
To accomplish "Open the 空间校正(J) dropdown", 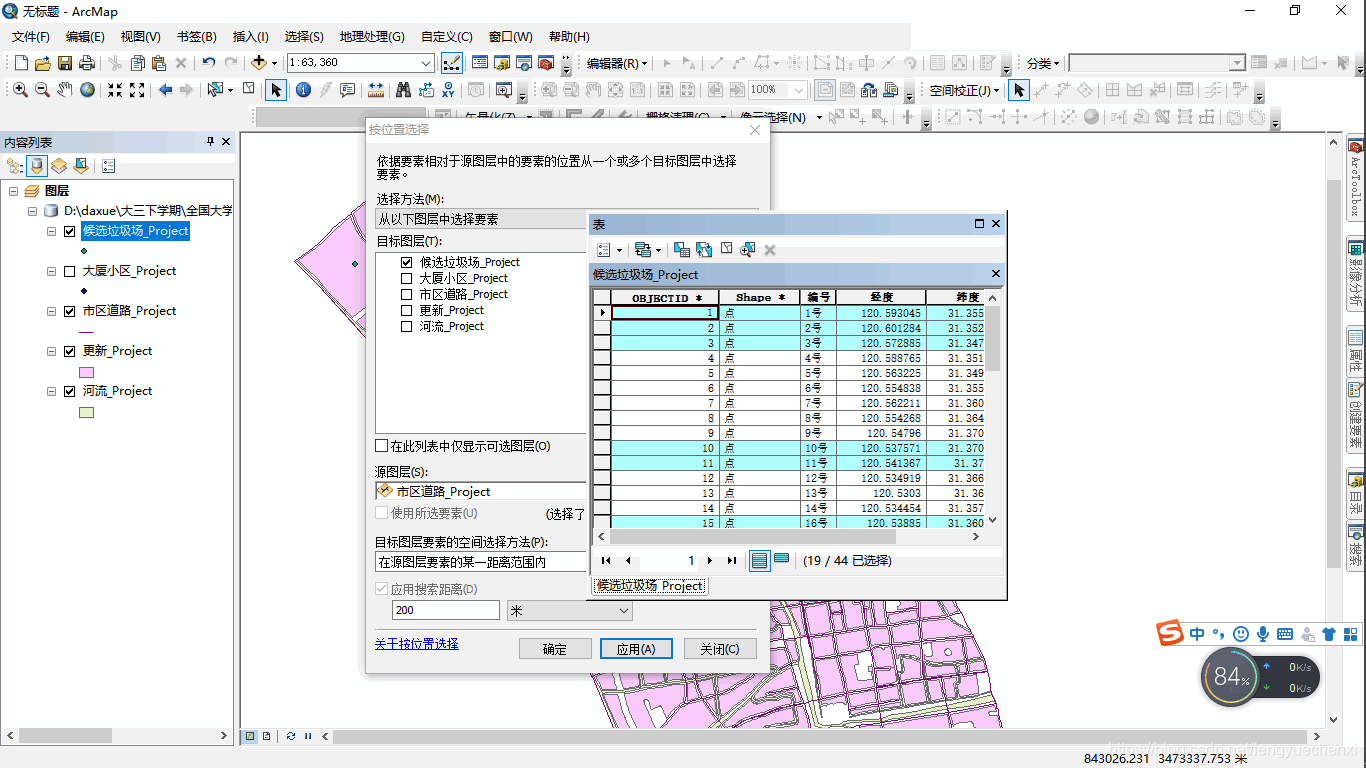I will click(x=964, y=90).
